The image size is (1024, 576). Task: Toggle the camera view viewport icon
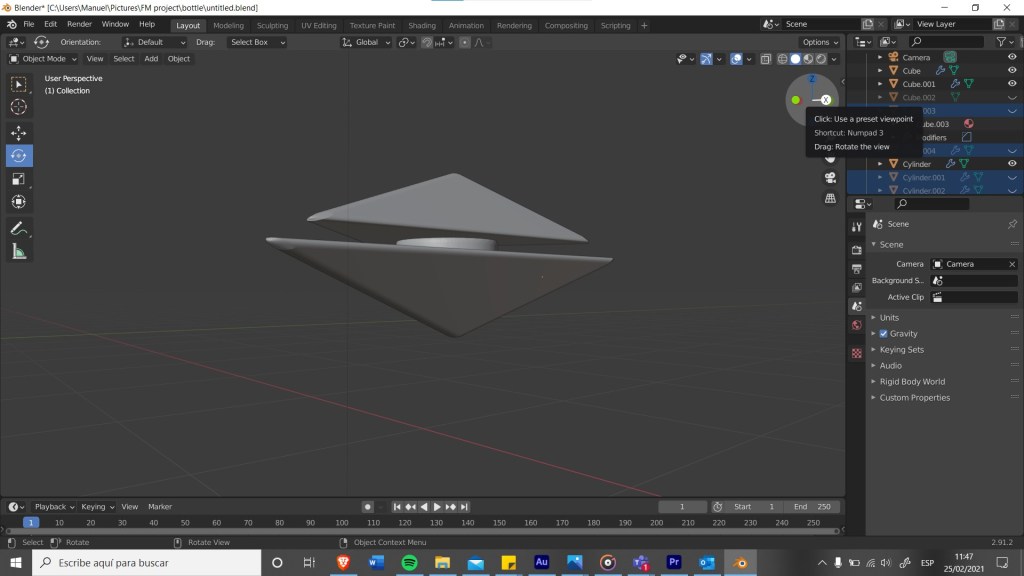830,178
